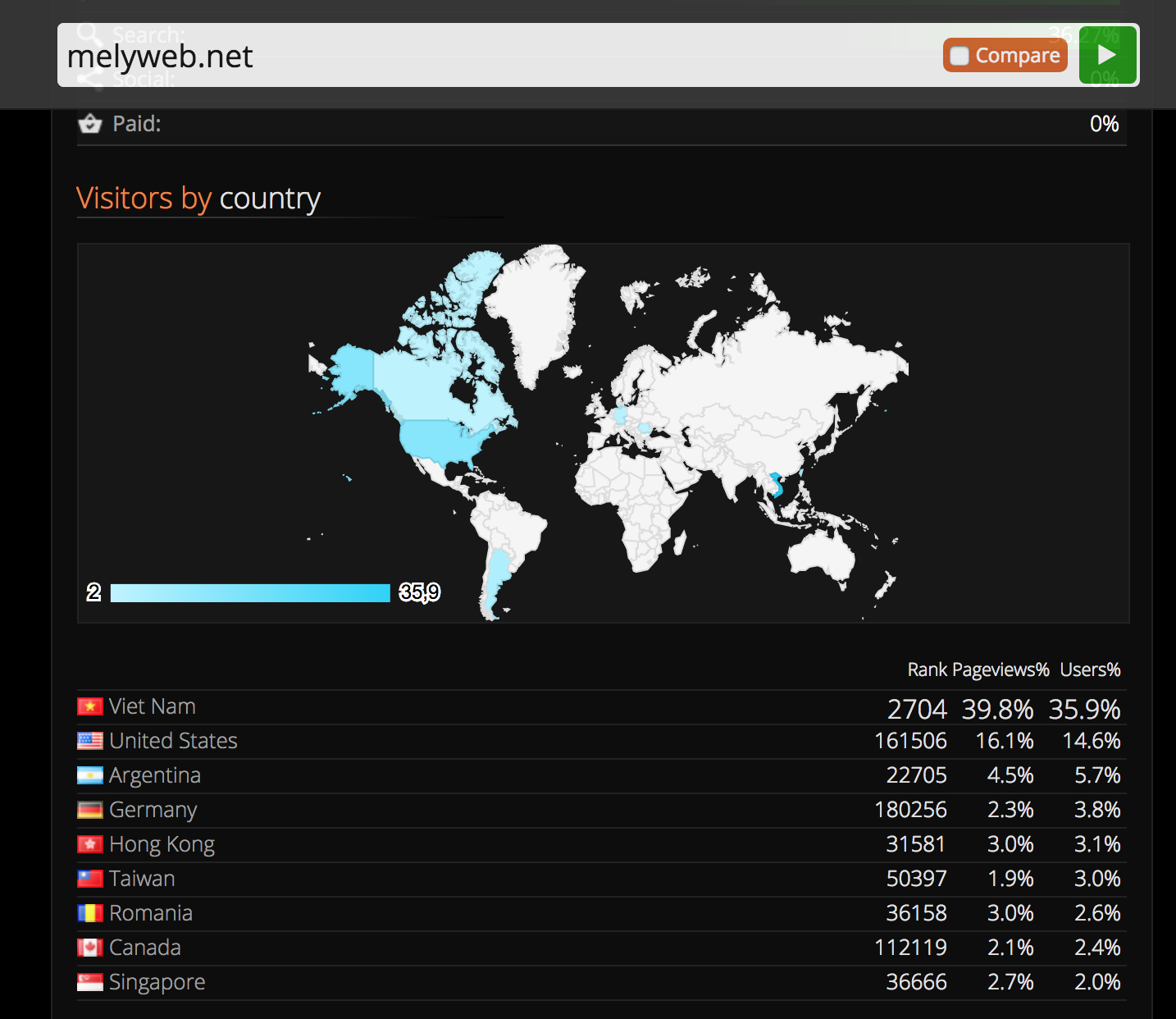Select the Argentina country name
Image resolution: width=1176 pixels, height=1019 pixels.
click(155, 775)
